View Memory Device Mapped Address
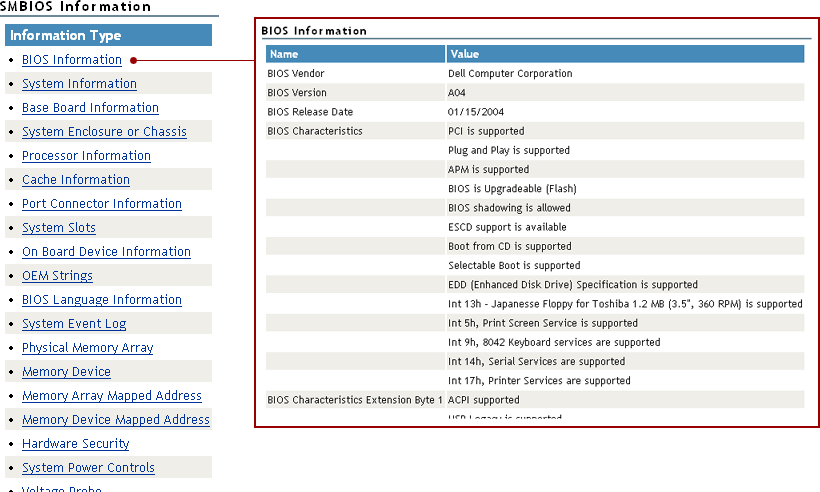 [116, 420]
